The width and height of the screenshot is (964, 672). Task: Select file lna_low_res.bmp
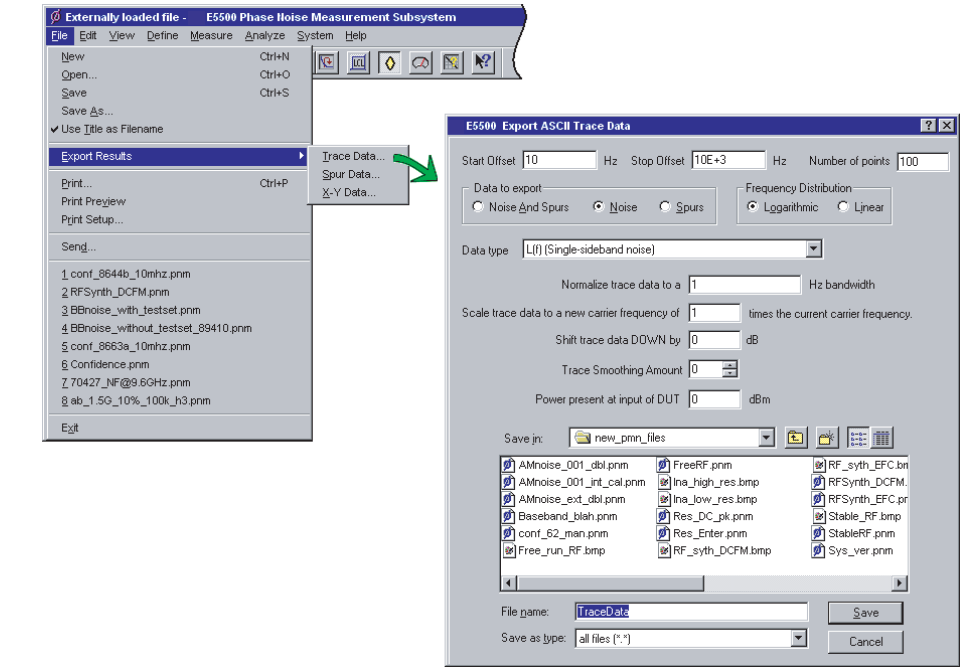[708, 499]
